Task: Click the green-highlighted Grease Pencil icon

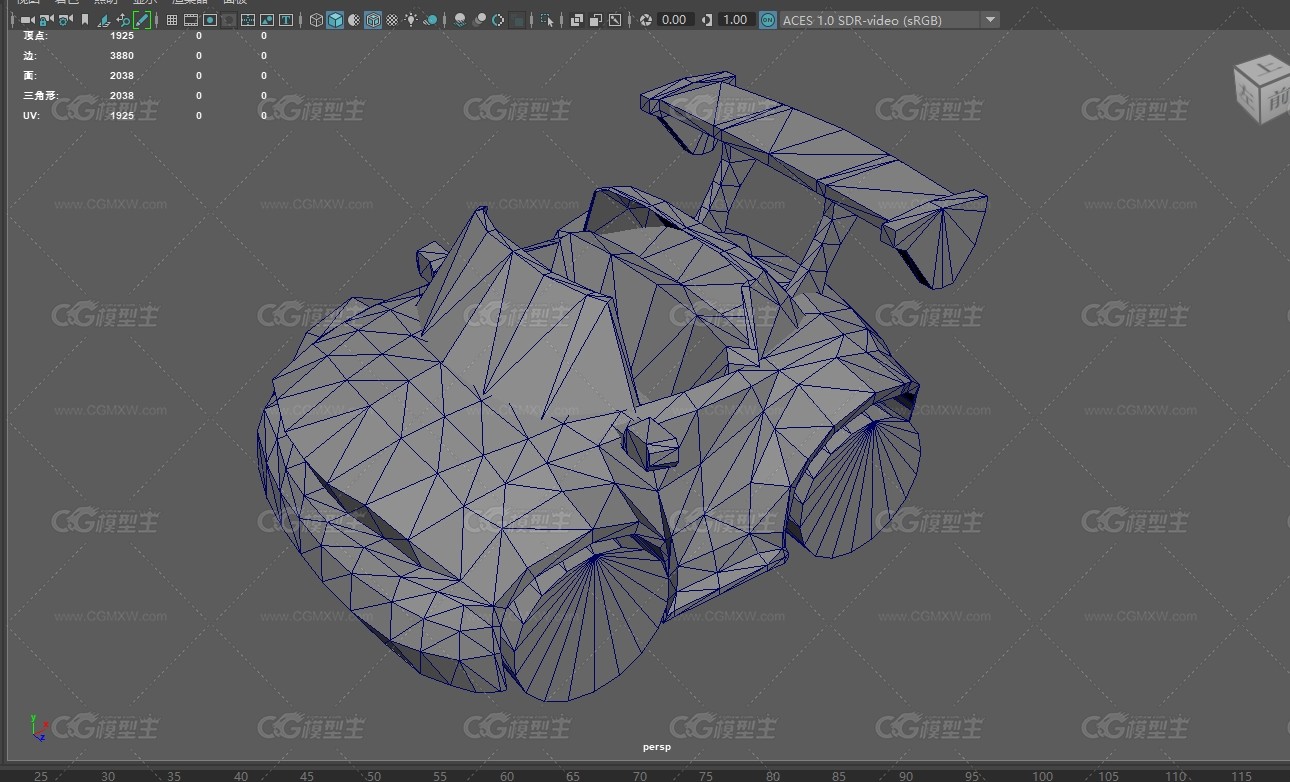Action: tap(142, 20)
